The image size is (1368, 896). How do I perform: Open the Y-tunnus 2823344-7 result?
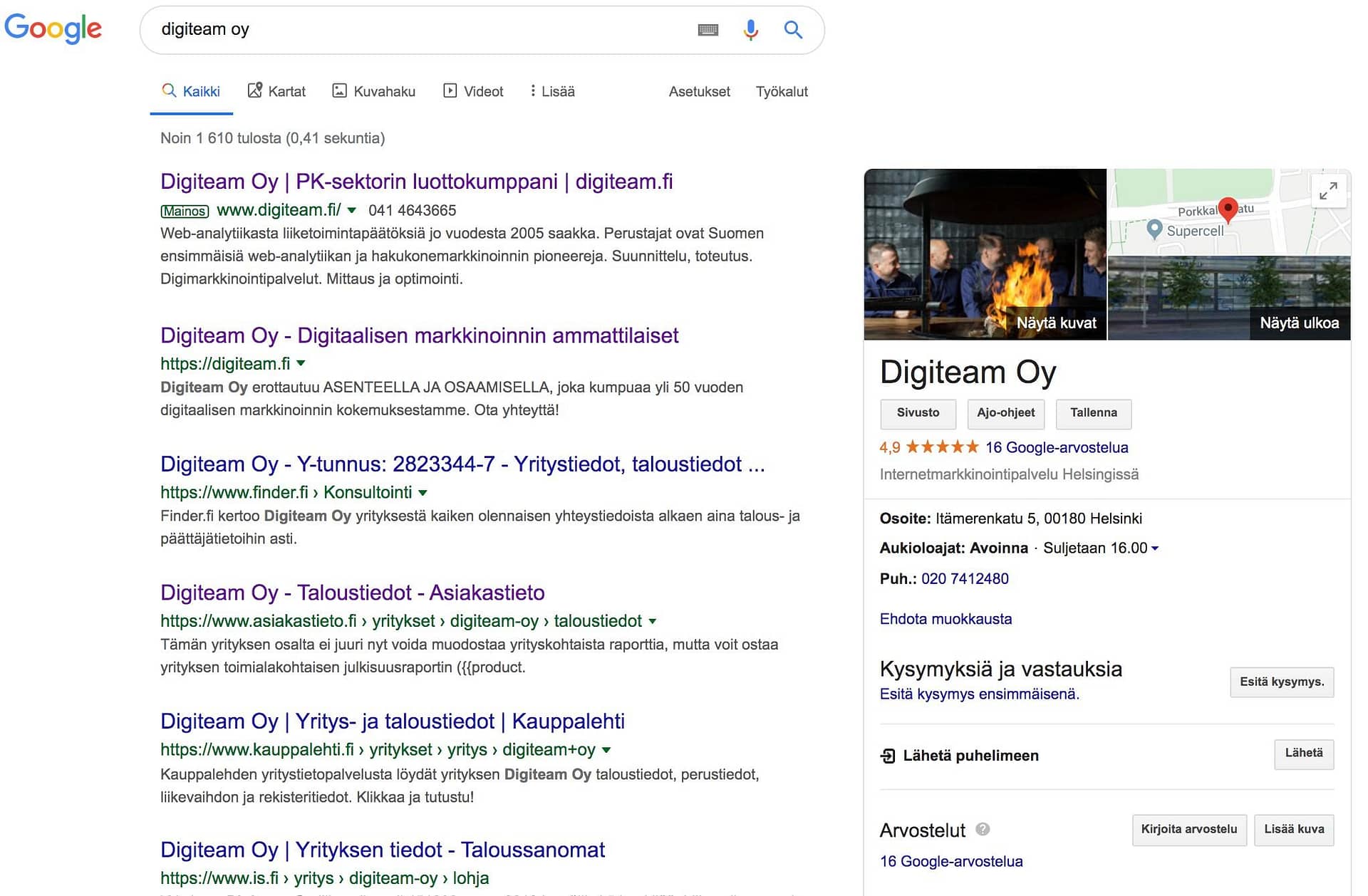(x=463, y=464)
